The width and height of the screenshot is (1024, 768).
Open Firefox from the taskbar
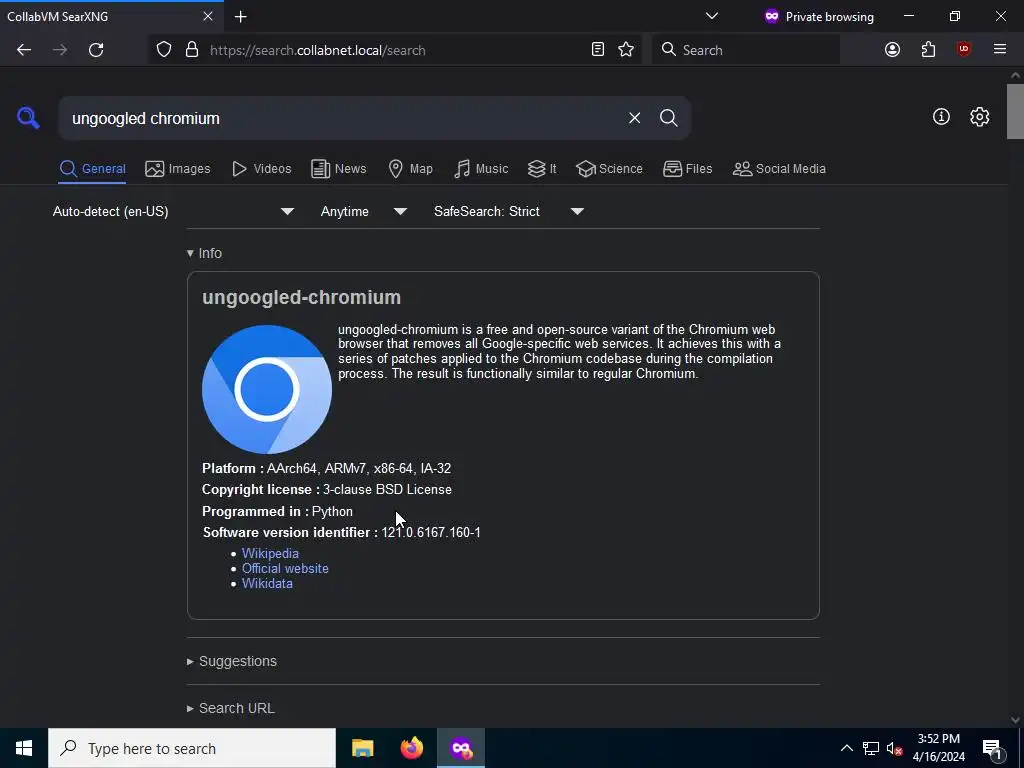pos(411,748)
